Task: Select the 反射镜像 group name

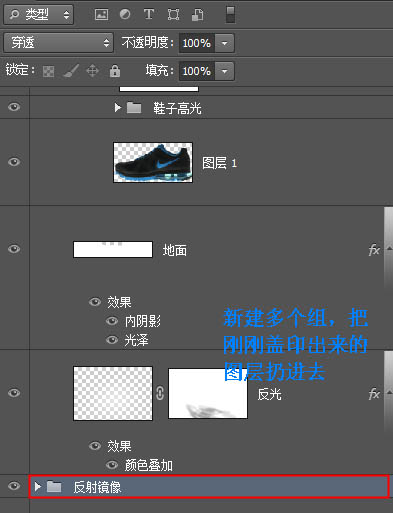Action: tap(97, 487)
